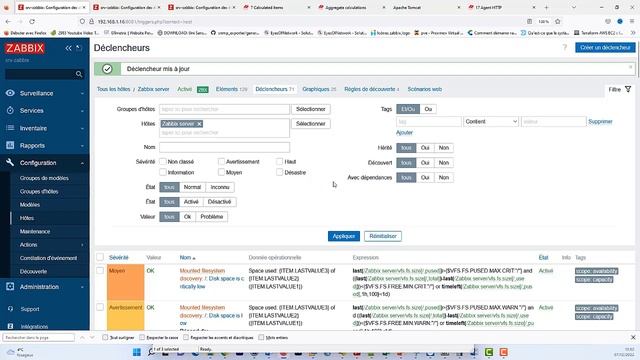Click the Services clock icon

point(10,110)
